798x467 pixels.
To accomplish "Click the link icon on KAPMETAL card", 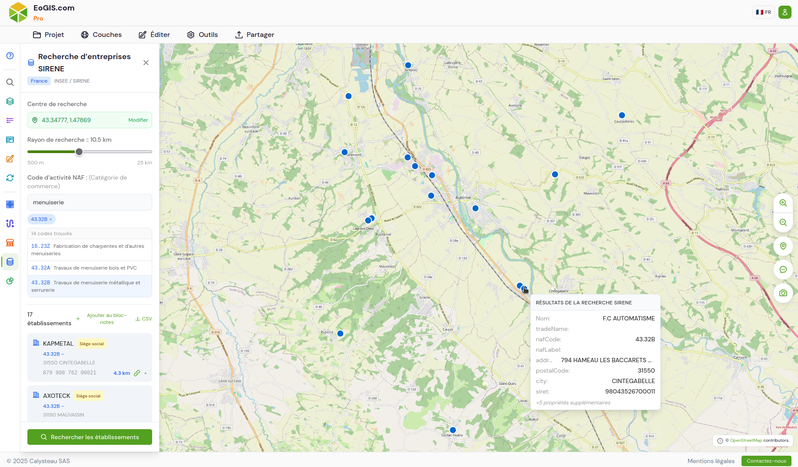I will pyautogui.click(x=137, y=373).
